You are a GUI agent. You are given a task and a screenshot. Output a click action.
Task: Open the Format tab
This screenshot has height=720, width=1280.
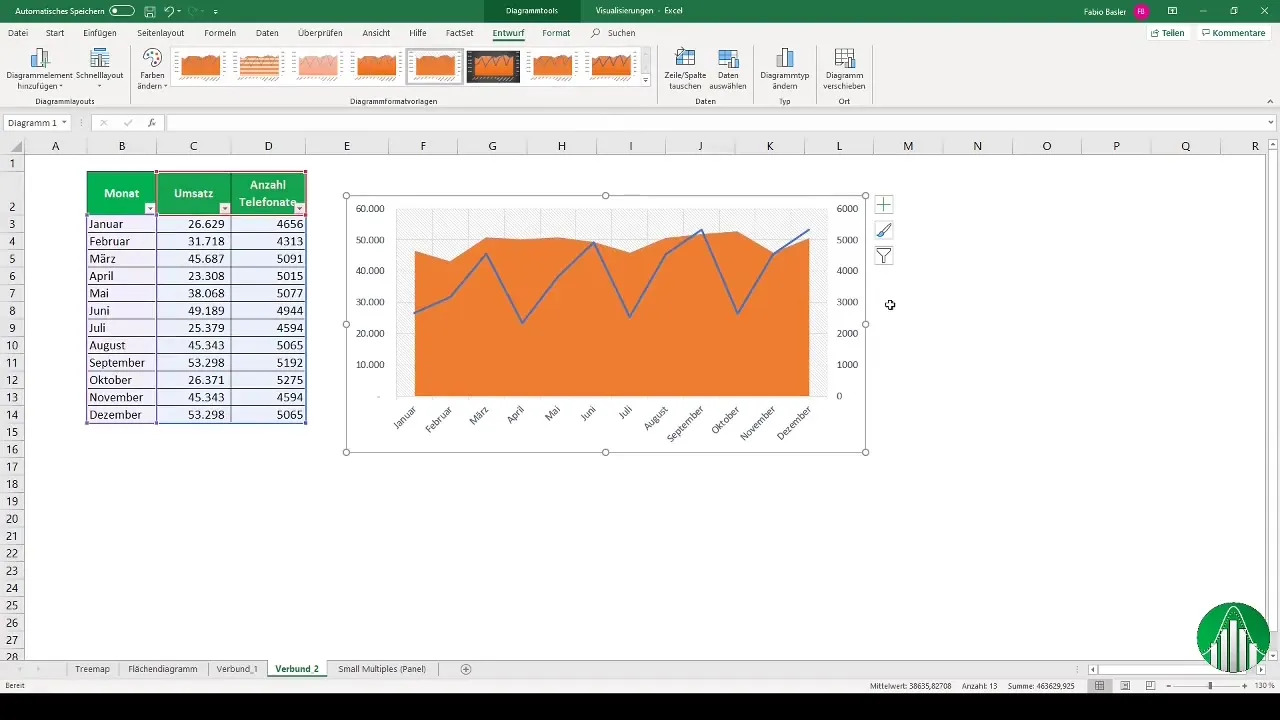point(556,33)
